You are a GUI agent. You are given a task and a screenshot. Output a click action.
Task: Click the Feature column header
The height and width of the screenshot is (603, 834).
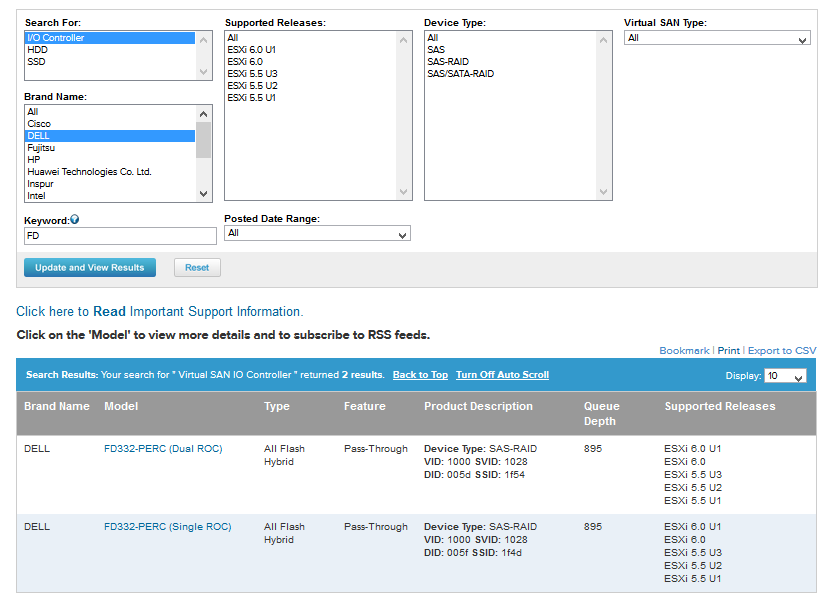364,406
